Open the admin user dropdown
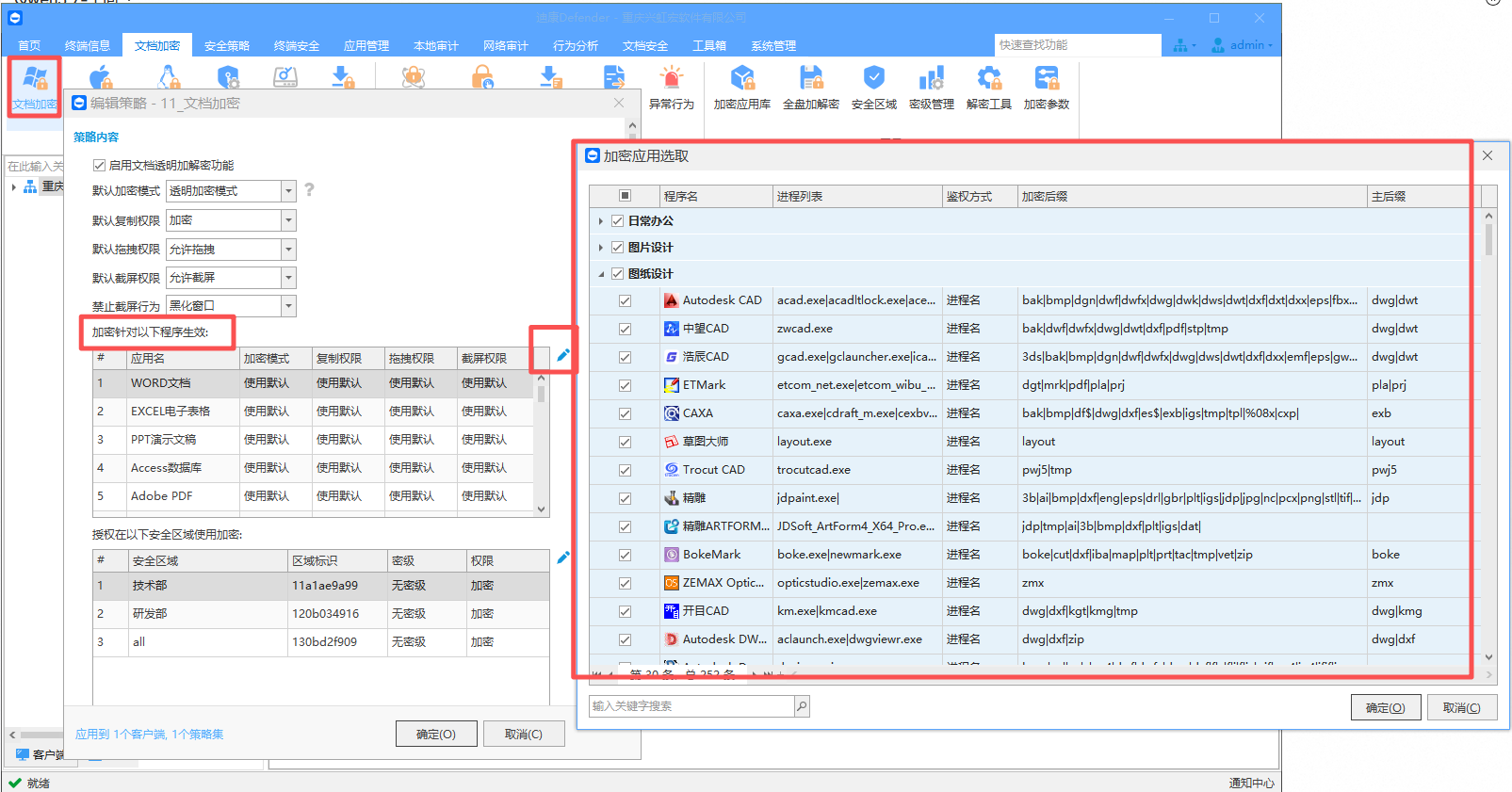1512x792 pixels. coord(1242,44)
